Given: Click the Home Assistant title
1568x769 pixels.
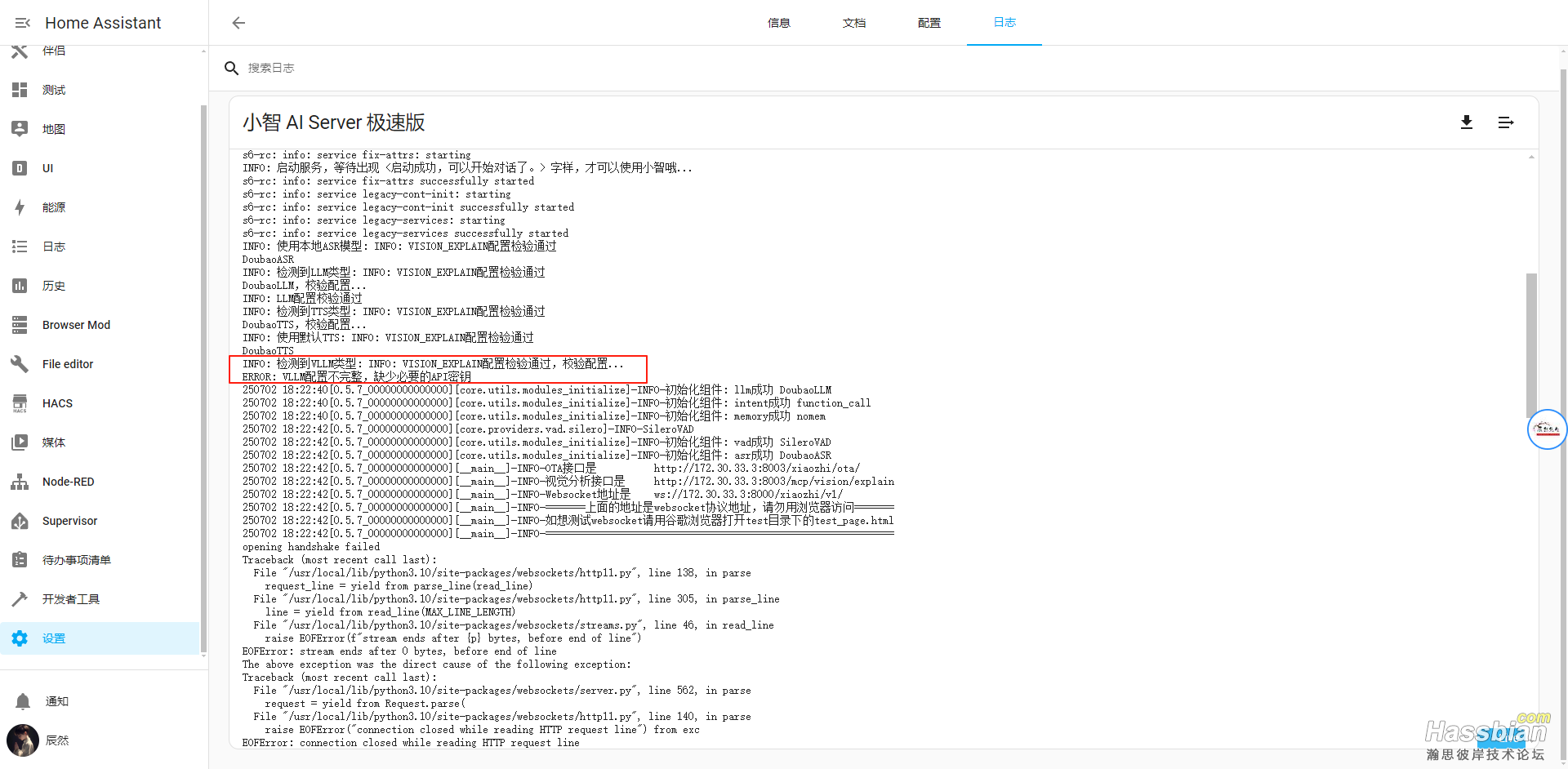Looking at the screenshot, I should 103,23.
